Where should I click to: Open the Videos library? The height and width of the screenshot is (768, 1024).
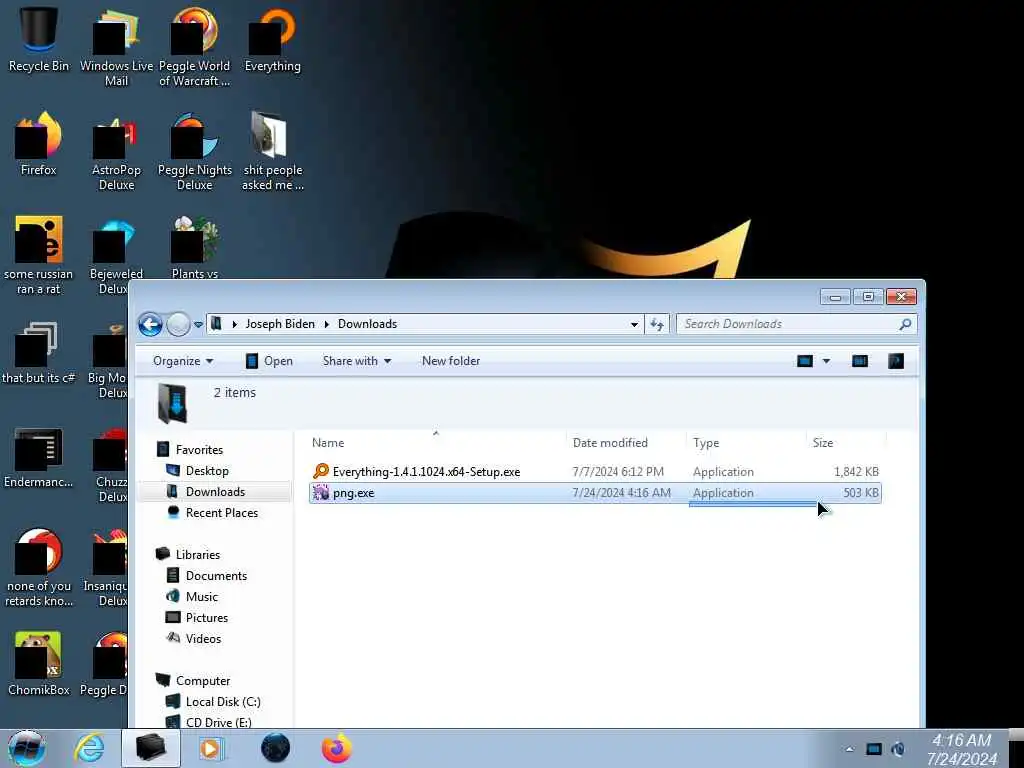[202, 638]
